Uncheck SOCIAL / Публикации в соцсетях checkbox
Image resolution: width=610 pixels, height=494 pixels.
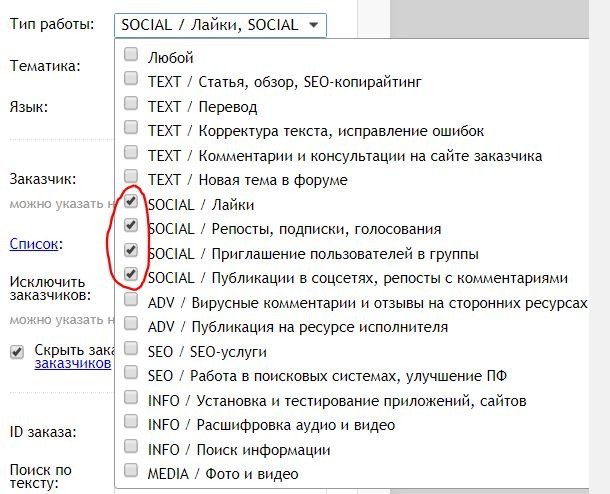pyautogui.click(x=131, y=275)
